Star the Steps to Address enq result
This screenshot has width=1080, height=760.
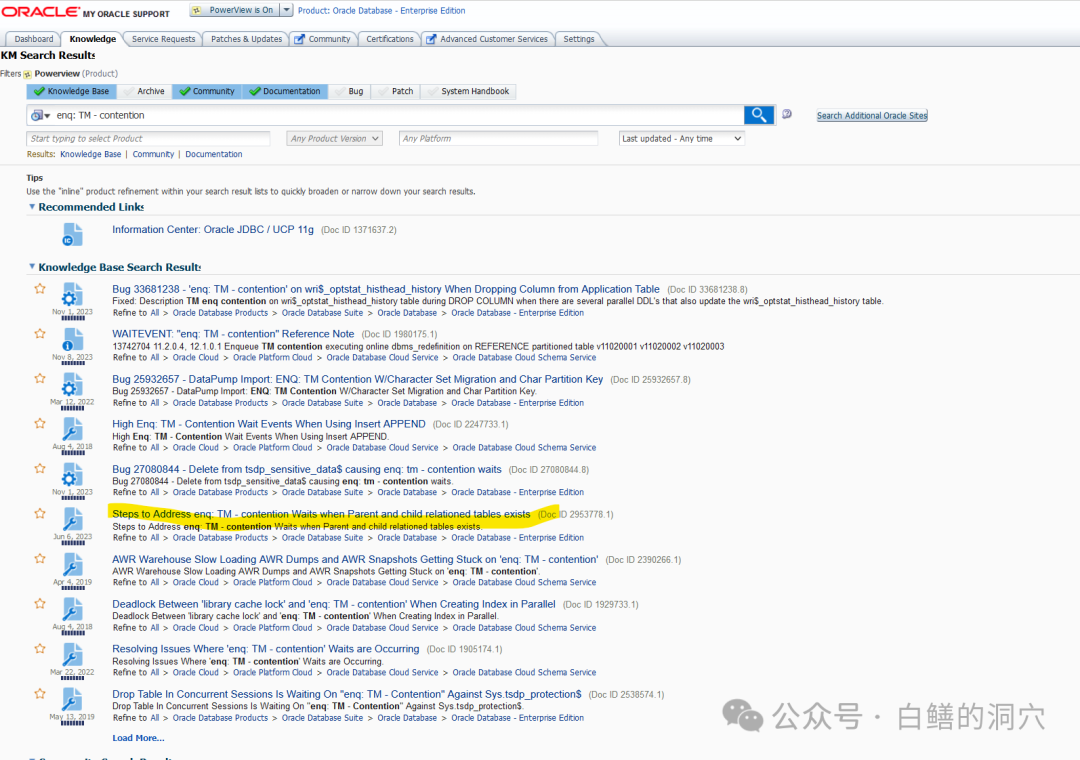coord(40,513)
